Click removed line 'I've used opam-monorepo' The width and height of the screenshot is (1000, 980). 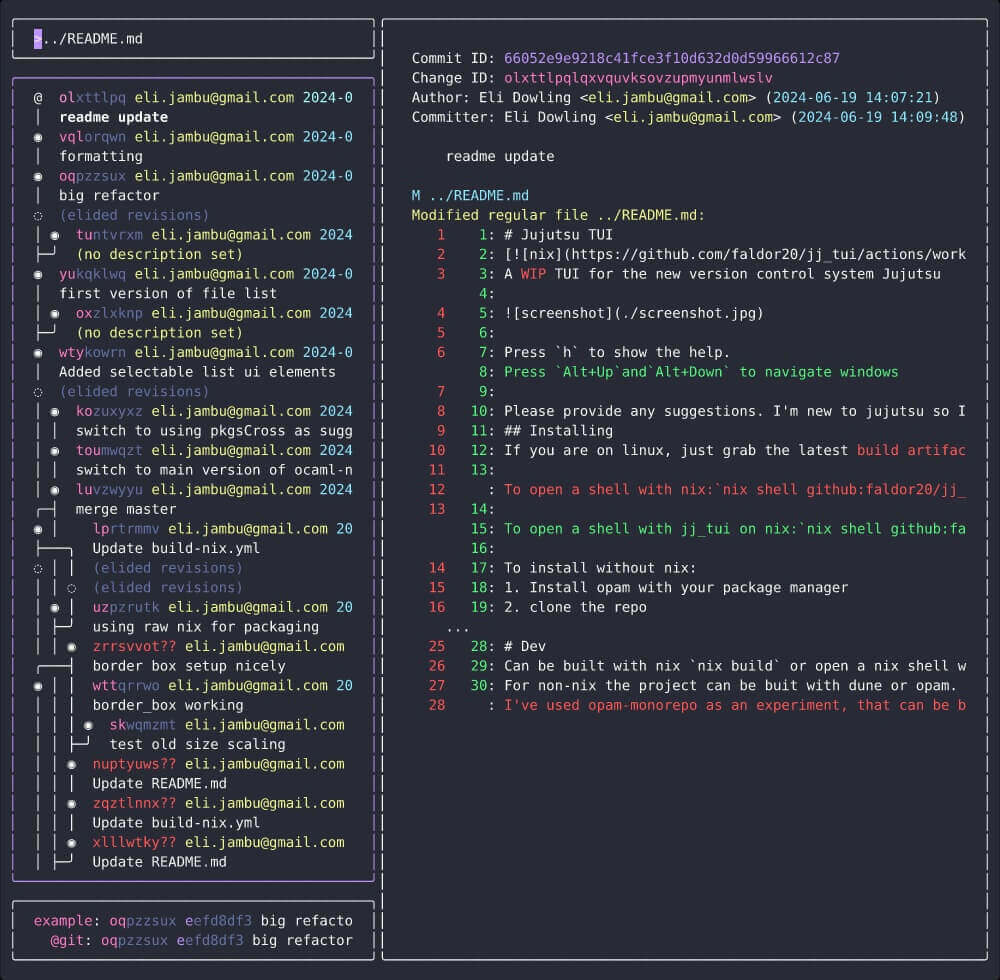point(735,705)
